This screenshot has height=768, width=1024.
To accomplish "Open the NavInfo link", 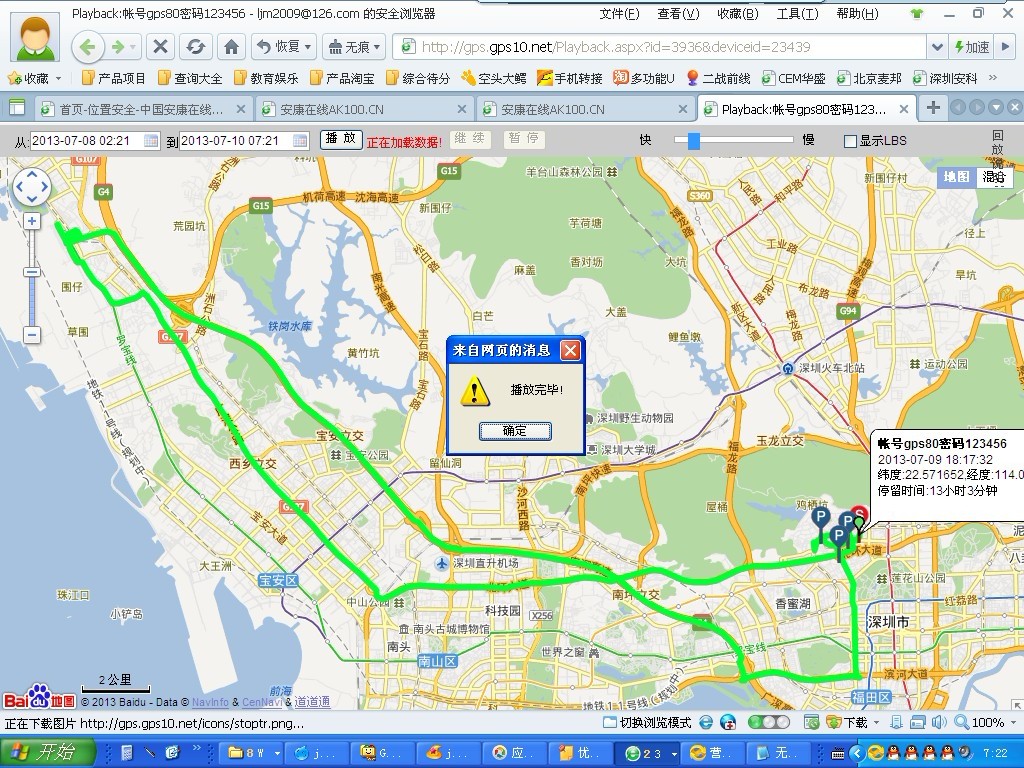I will 210,702.
